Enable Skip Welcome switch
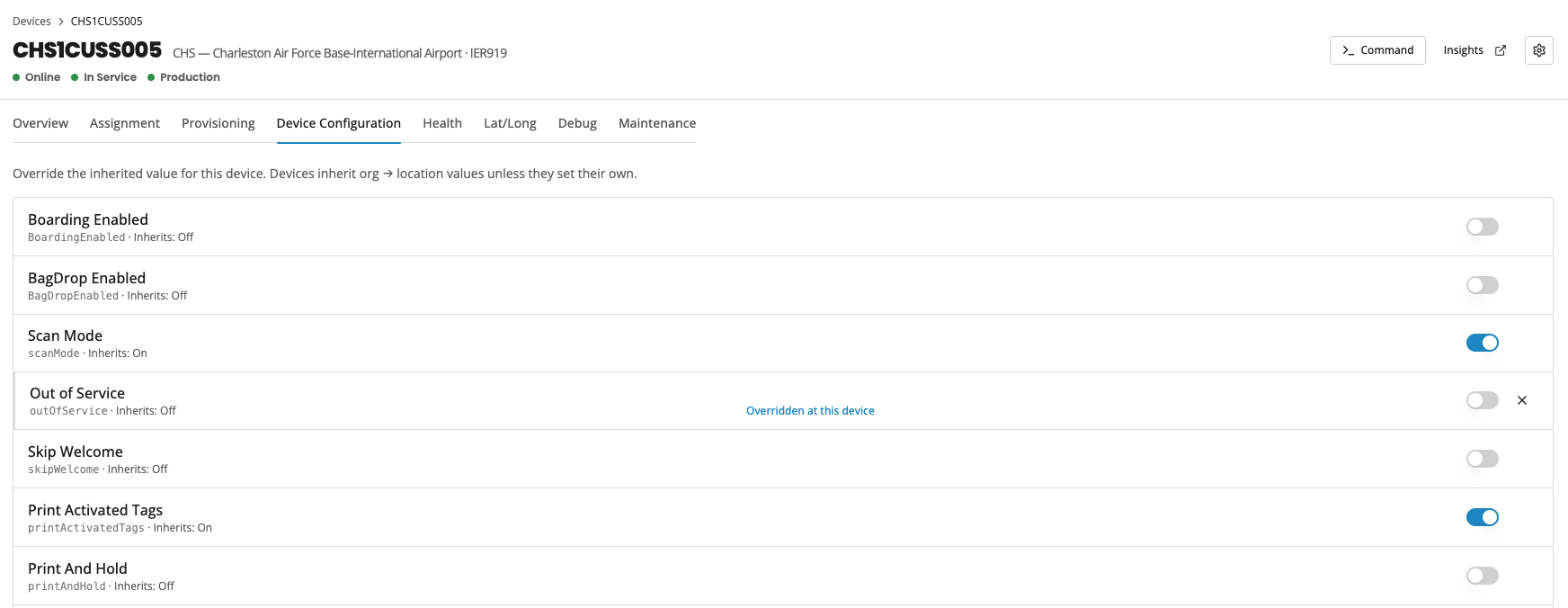Viewport: 1568px width, 608px height. coord(1483,459)
